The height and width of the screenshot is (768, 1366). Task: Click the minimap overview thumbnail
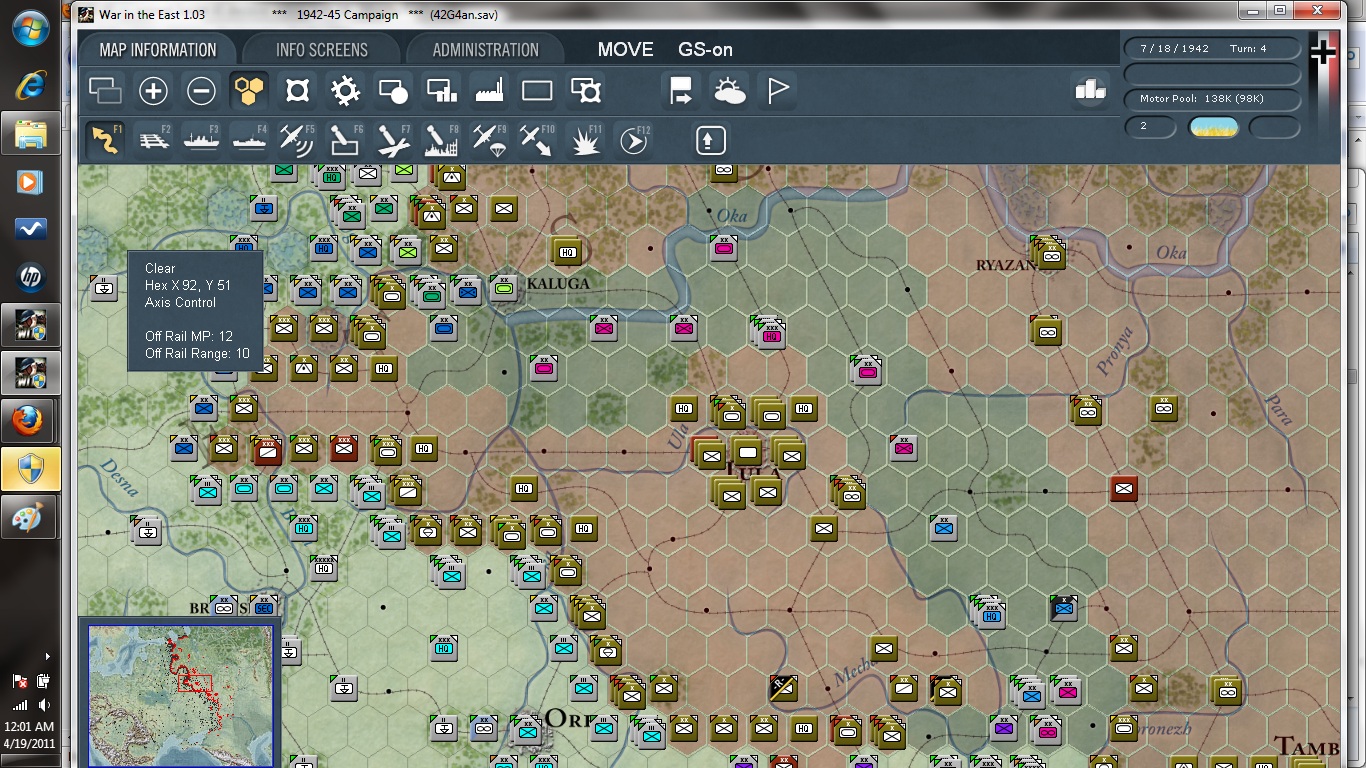point(180,696)
